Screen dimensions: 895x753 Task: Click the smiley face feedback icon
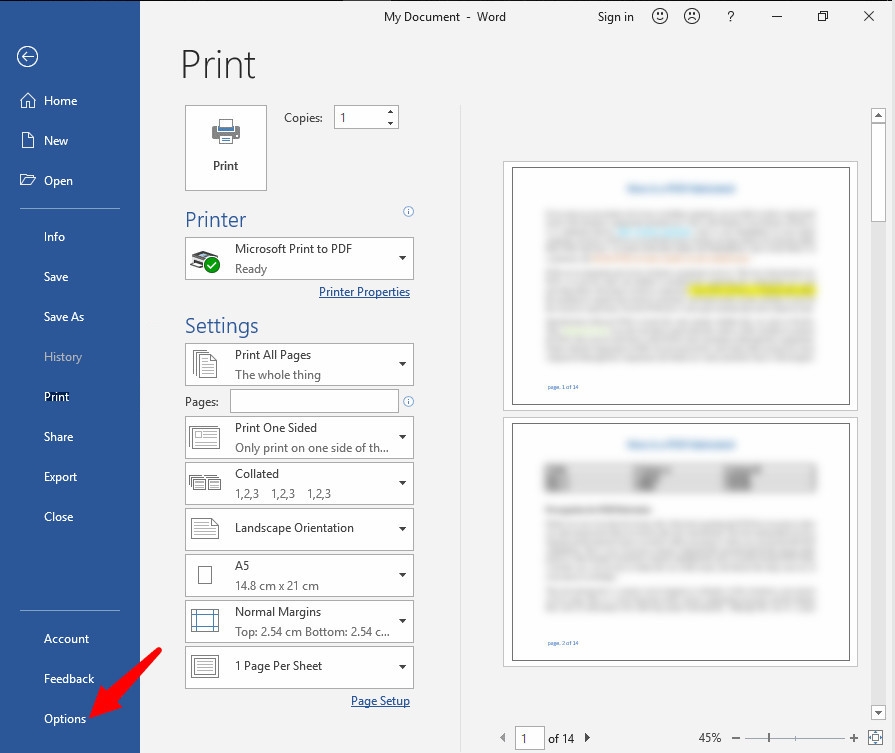coord(660,17)
